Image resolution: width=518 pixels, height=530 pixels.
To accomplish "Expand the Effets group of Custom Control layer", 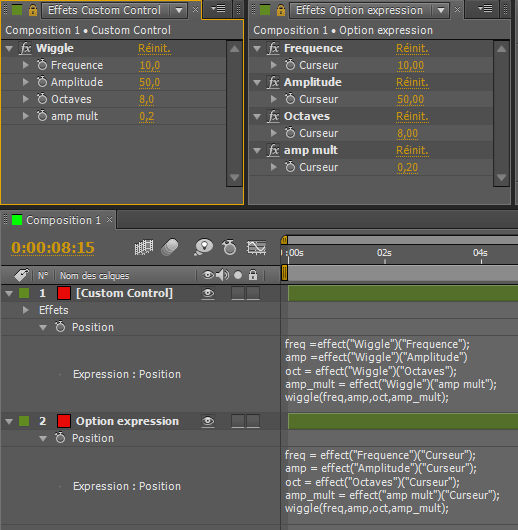I will click(25, 310).
